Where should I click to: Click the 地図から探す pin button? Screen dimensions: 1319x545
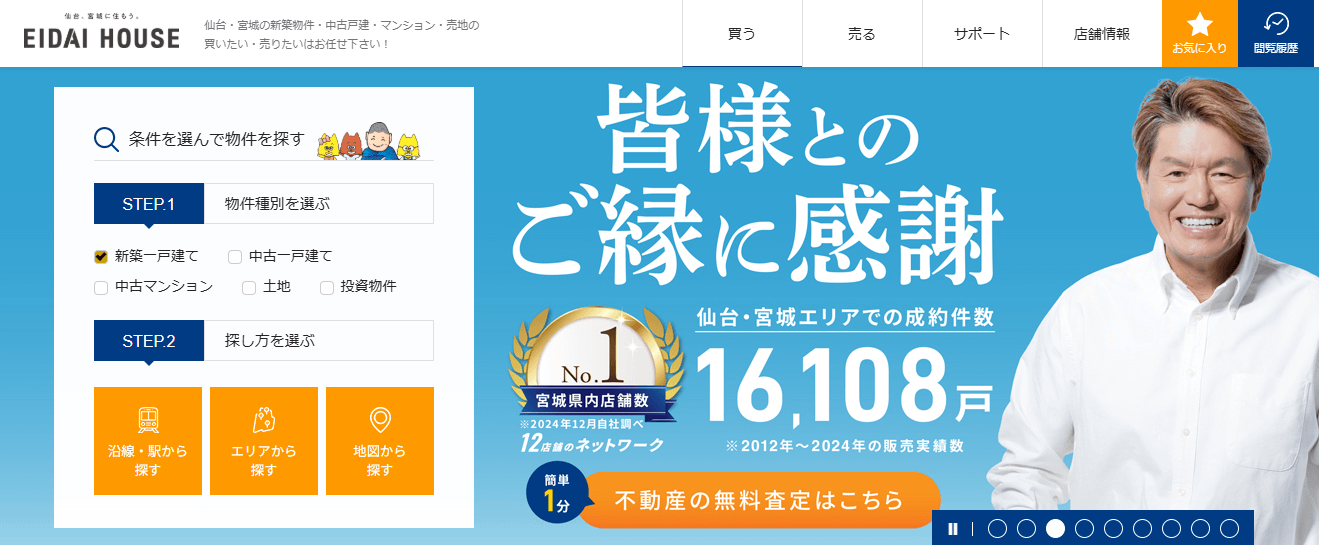380,441
